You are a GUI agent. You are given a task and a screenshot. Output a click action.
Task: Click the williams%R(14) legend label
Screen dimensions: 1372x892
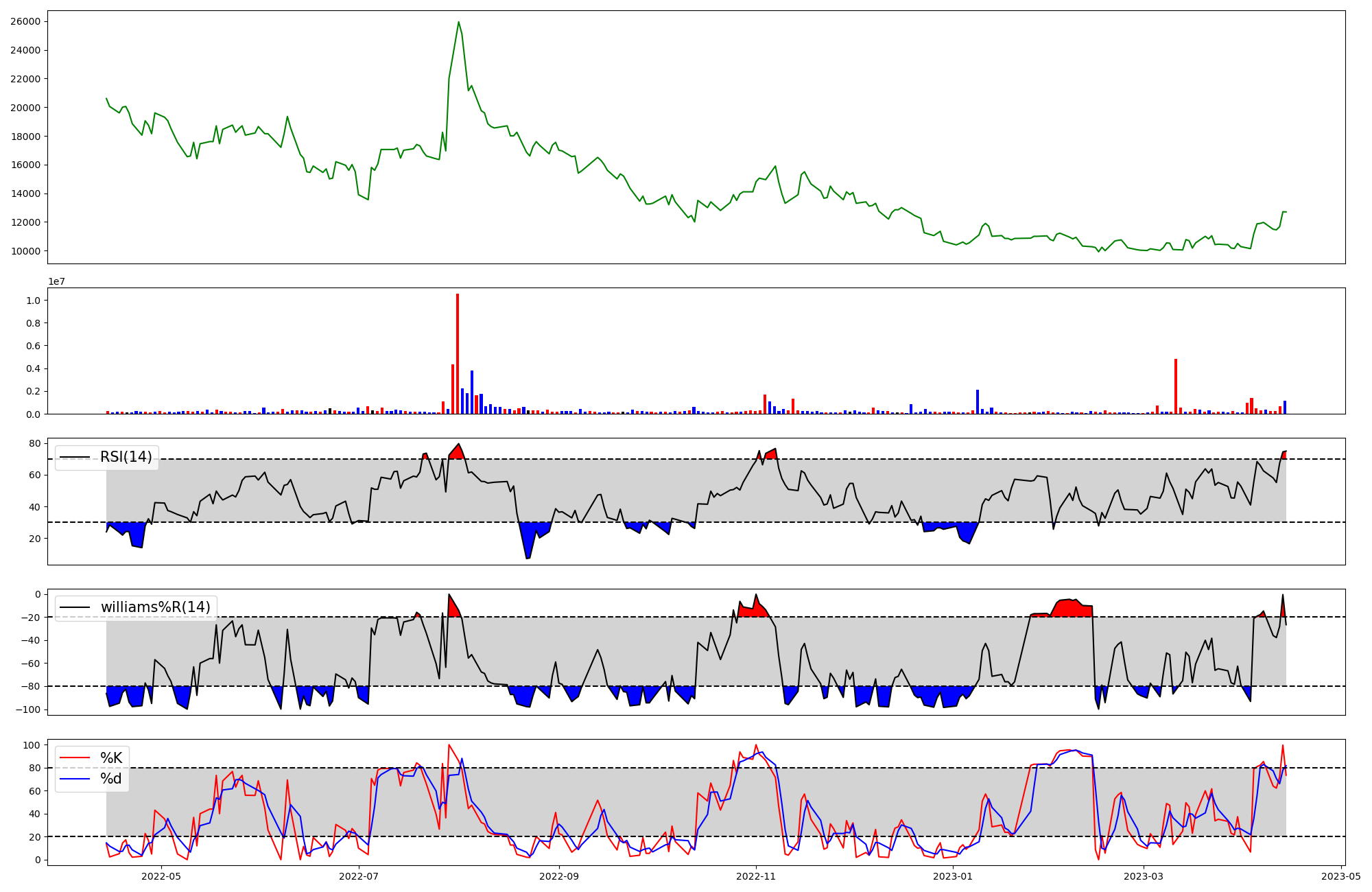pos(155,607)
